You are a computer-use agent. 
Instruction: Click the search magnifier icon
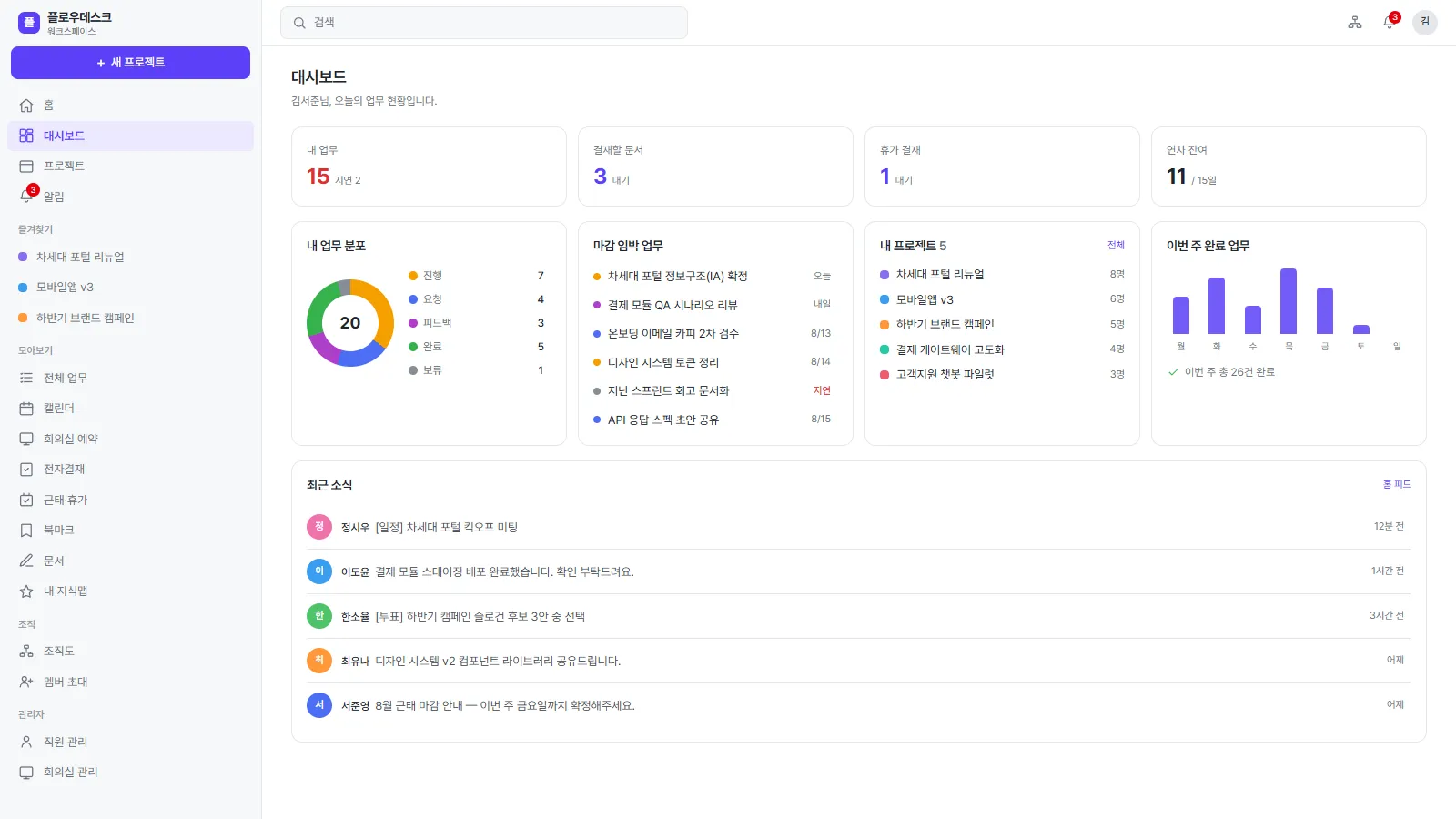[299, 23]
